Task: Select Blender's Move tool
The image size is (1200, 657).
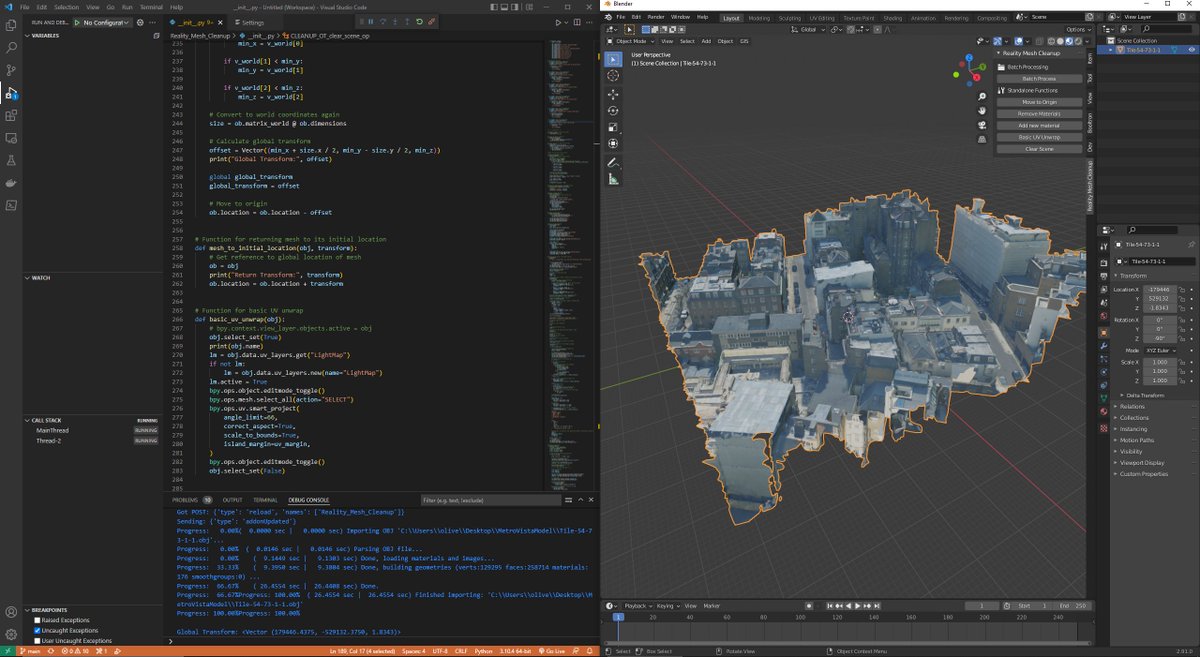Action: pos(613,95)
